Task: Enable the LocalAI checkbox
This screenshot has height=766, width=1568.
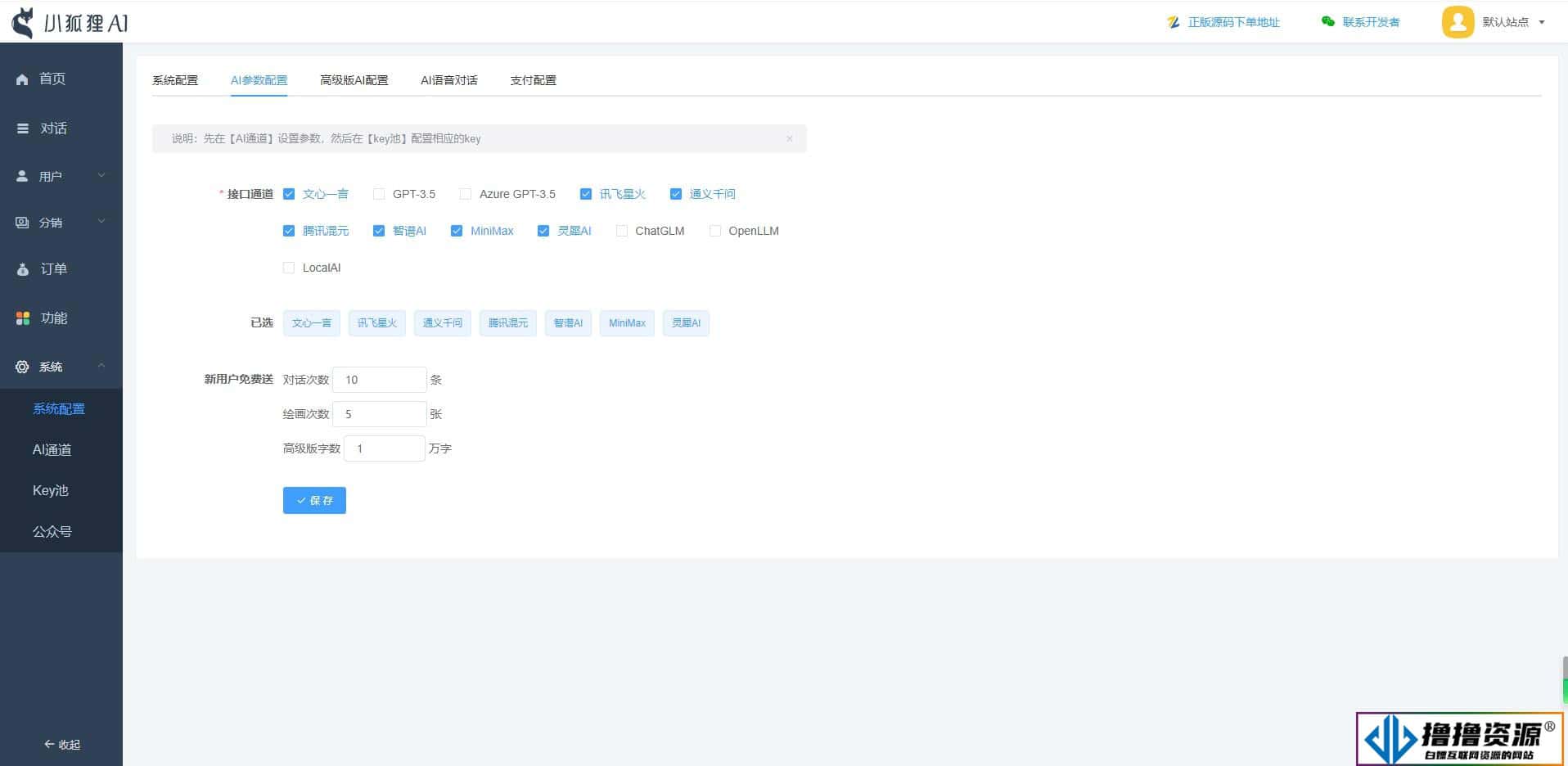Action: (289, 268)
